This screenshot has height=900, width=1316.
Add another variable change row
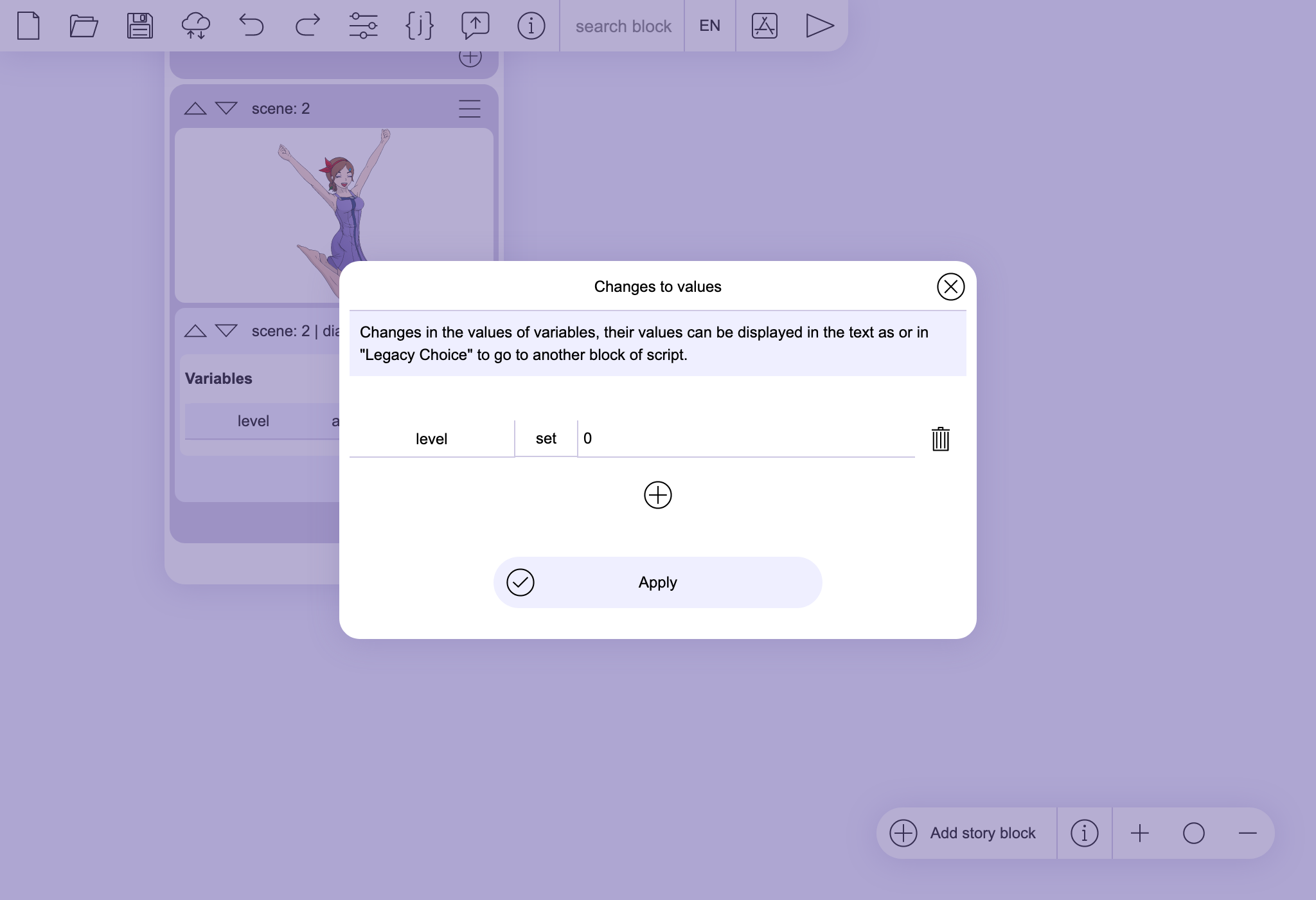click(x=657, y=495)
